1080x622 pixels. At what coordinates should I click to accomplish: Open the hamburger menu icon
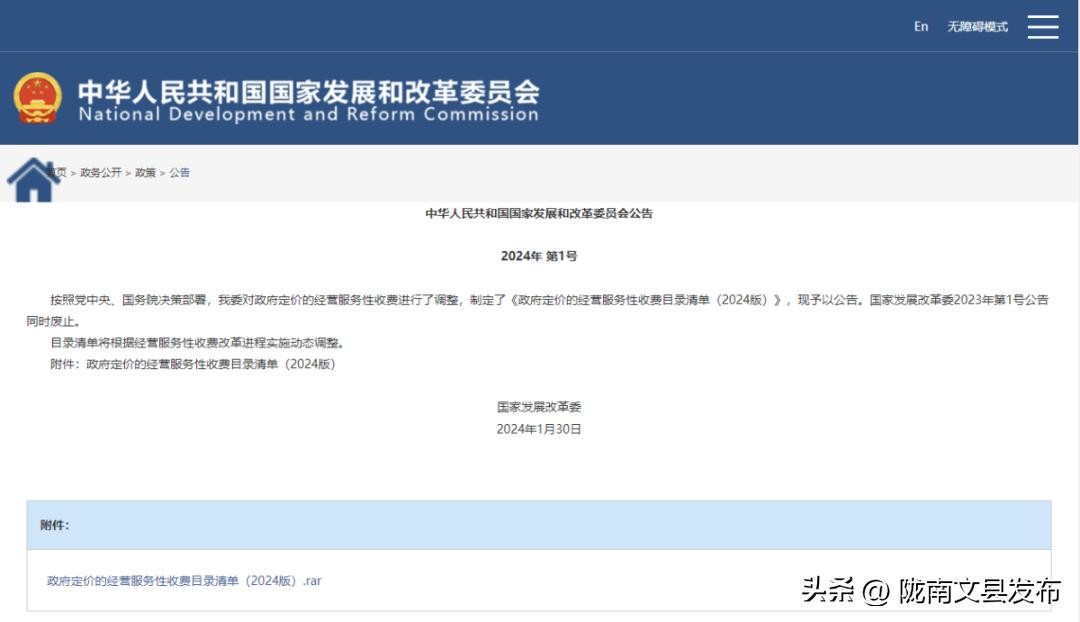point(1042,27)
